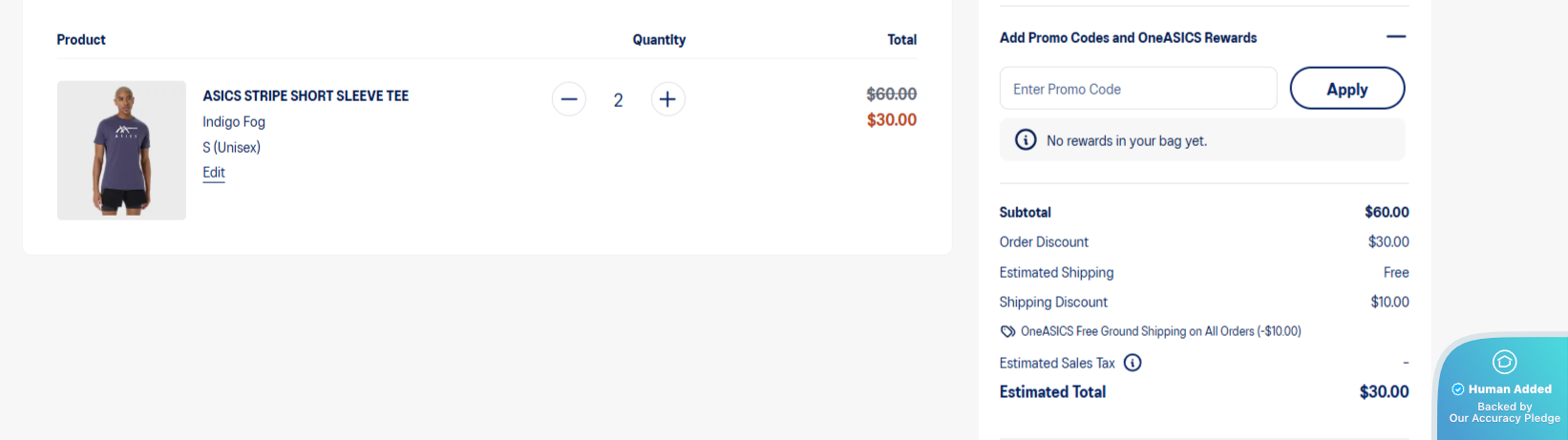
Task: Open the Indigo Fog tee product thumbnail
Action: point(121,150)
